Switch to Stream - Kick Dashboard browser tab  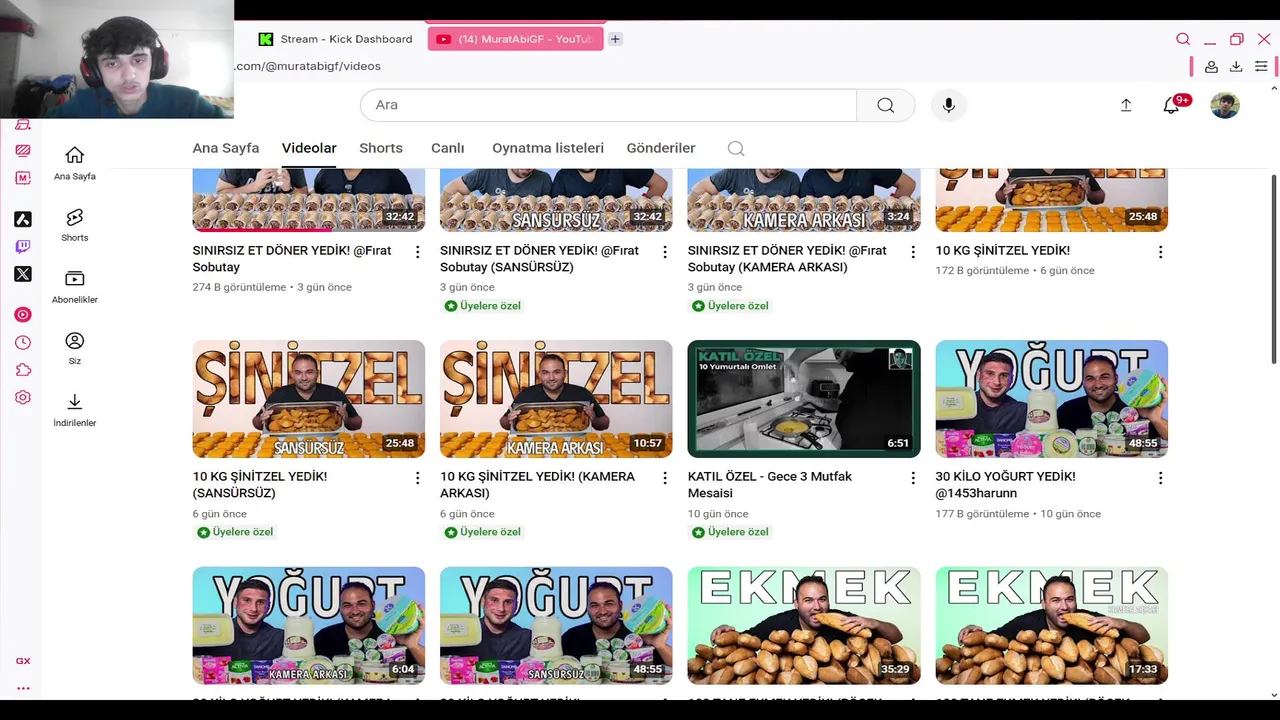click(336, 39)
